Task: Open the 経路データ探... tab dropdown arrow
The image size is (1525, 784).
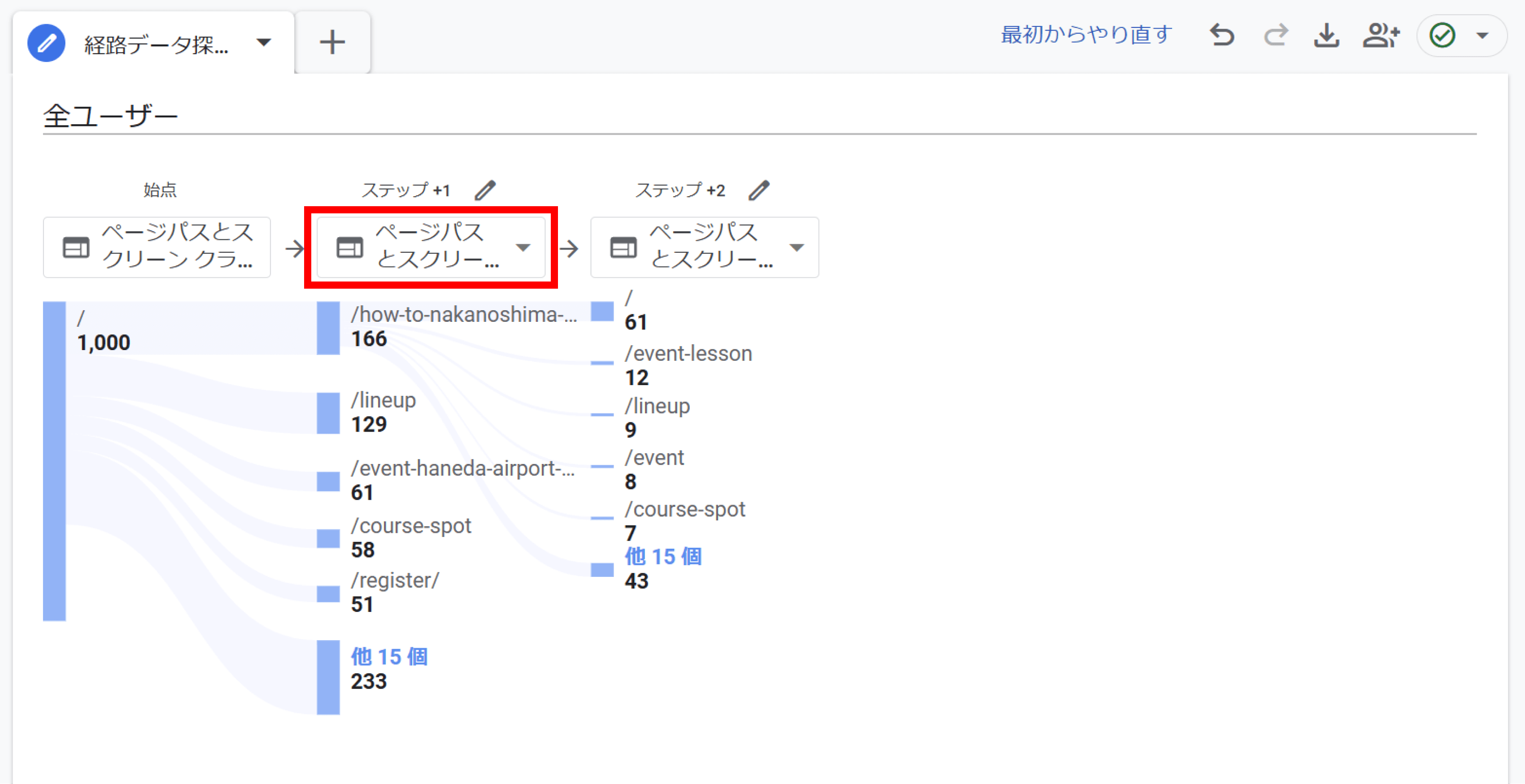Action: pos(263,43)
